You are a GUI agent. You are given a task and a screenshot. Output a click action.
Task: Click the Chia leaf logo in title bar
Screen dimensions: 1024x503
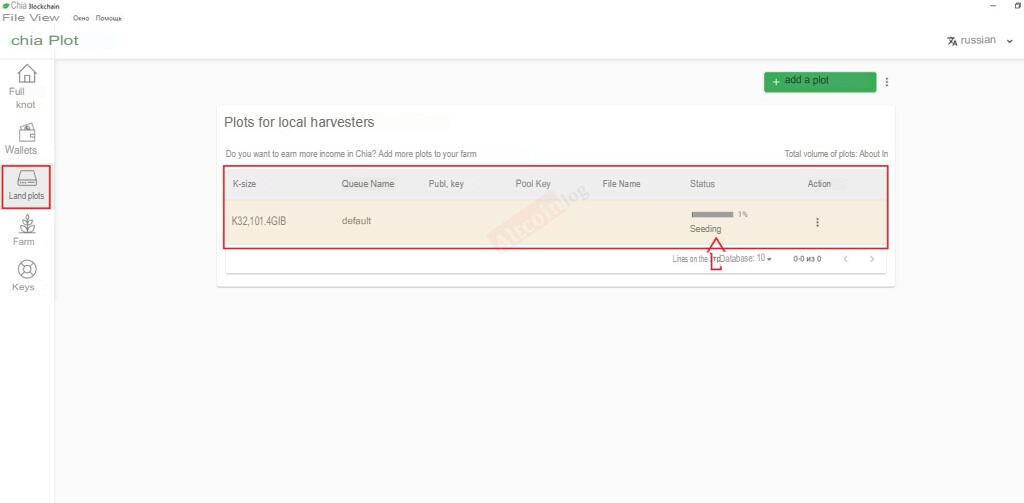click(x=6, y=5)
